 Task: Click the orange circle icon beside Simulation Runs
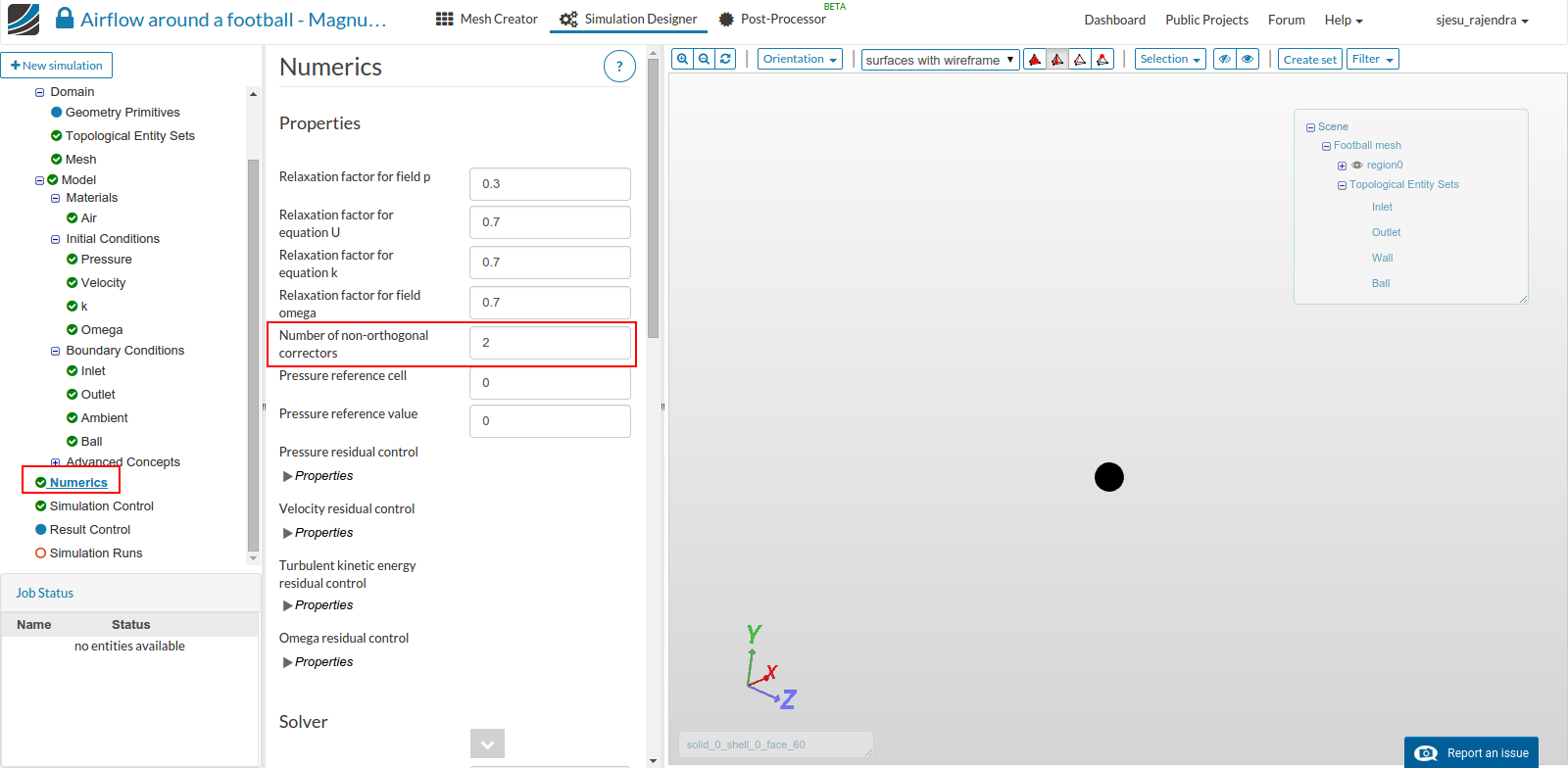(x=41, y=553)
